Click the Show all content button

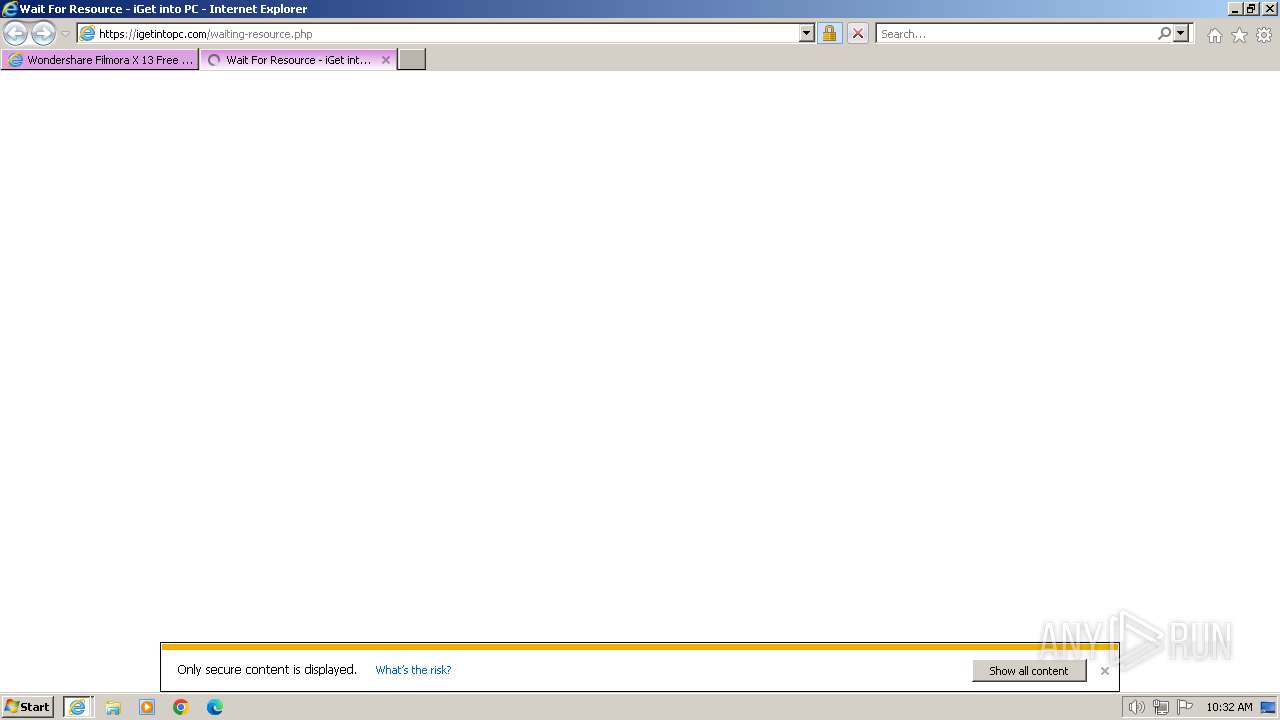pyautogui.click(x=1029, y=671)
